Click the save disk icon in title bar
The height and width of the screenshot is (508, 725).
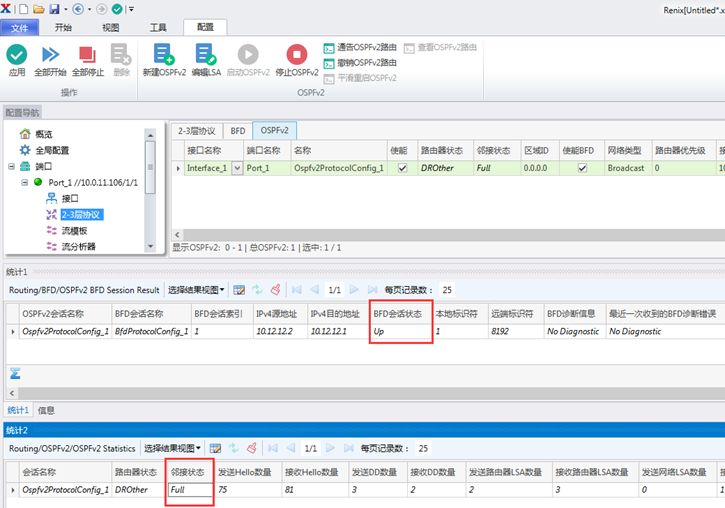coord(54,9)
